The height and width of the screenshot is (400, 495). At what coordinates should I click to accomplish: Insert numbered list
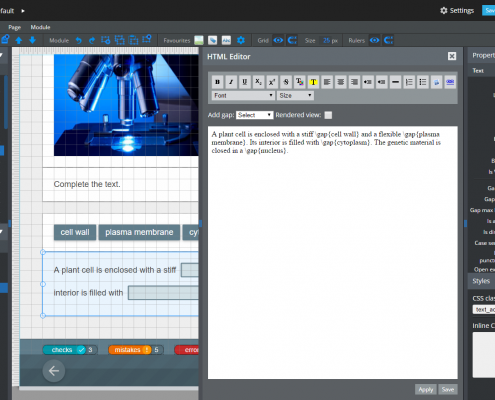click(x=409, y=82)
